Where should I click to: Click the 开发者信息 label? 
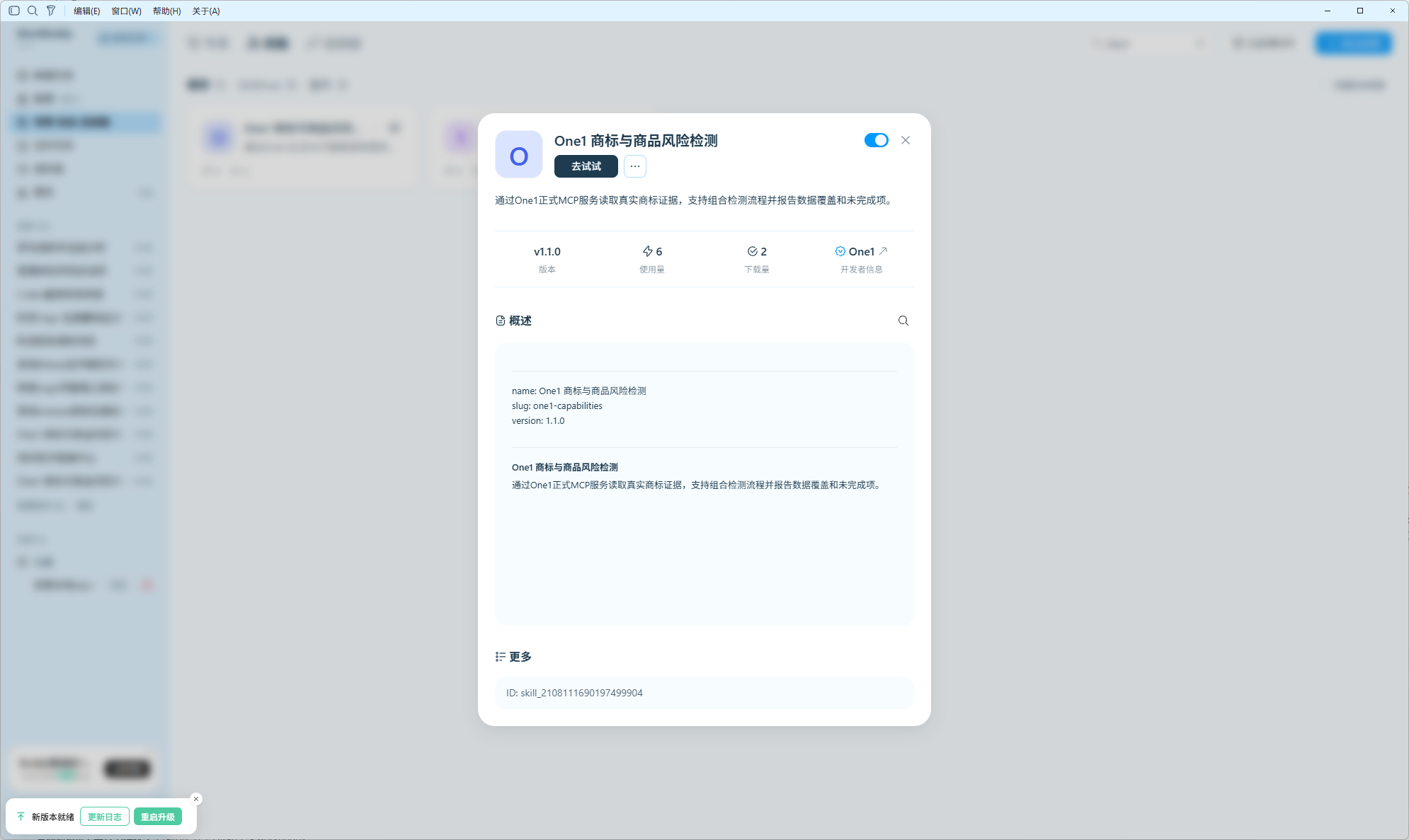[862, 270]
